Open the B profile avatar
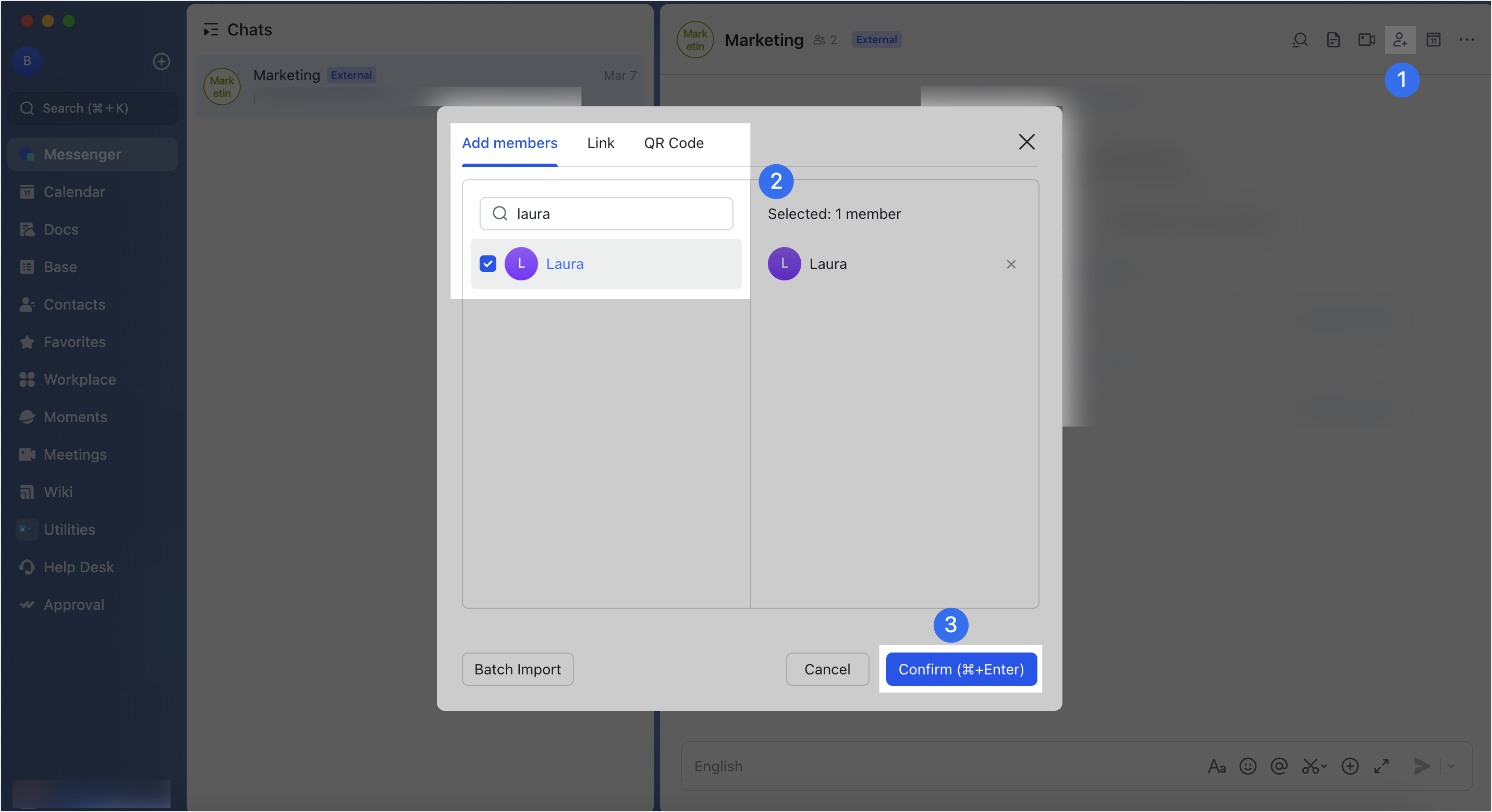Viewport: 1492px width, 812px height. (x=27, y=61)
